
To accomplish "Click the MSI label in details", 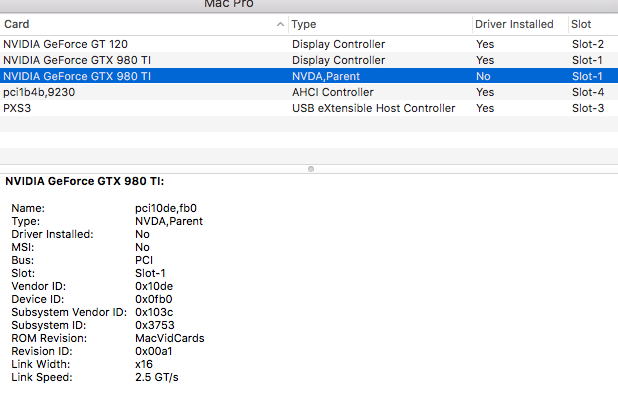I will tap(23, 247).
